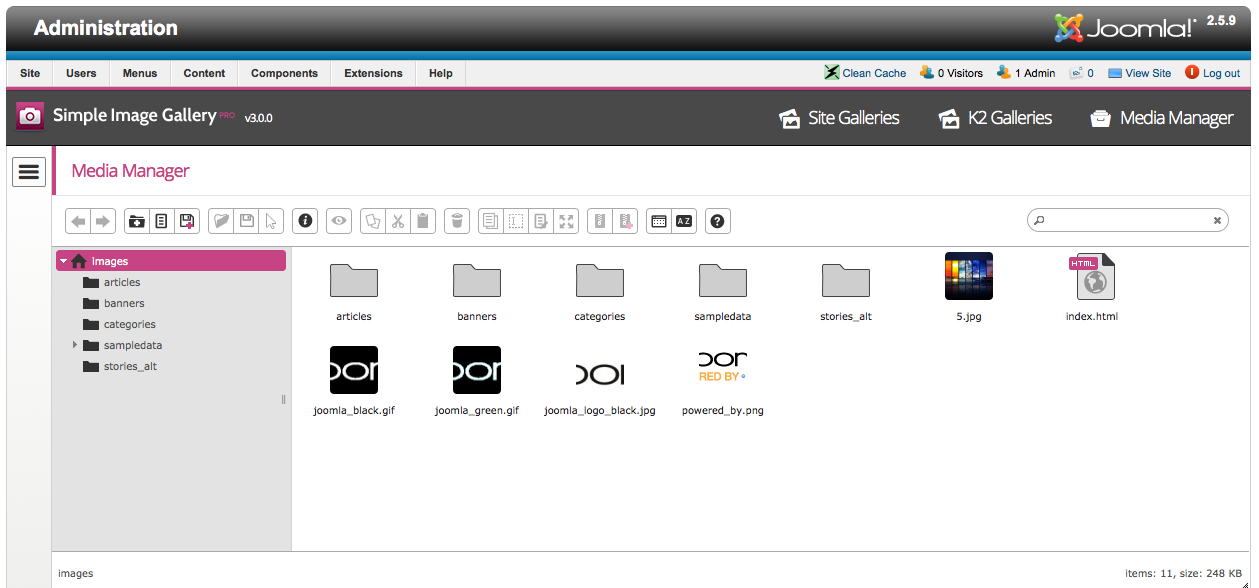Screen dimensions: 1259x588
Task: Open the Extensions dropdown menu
Action: click(373, 73)
